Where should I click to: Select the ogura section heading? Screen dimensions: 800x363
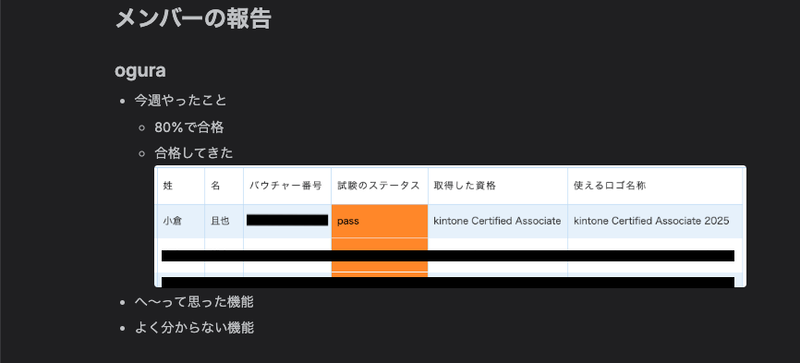[140, 71]
